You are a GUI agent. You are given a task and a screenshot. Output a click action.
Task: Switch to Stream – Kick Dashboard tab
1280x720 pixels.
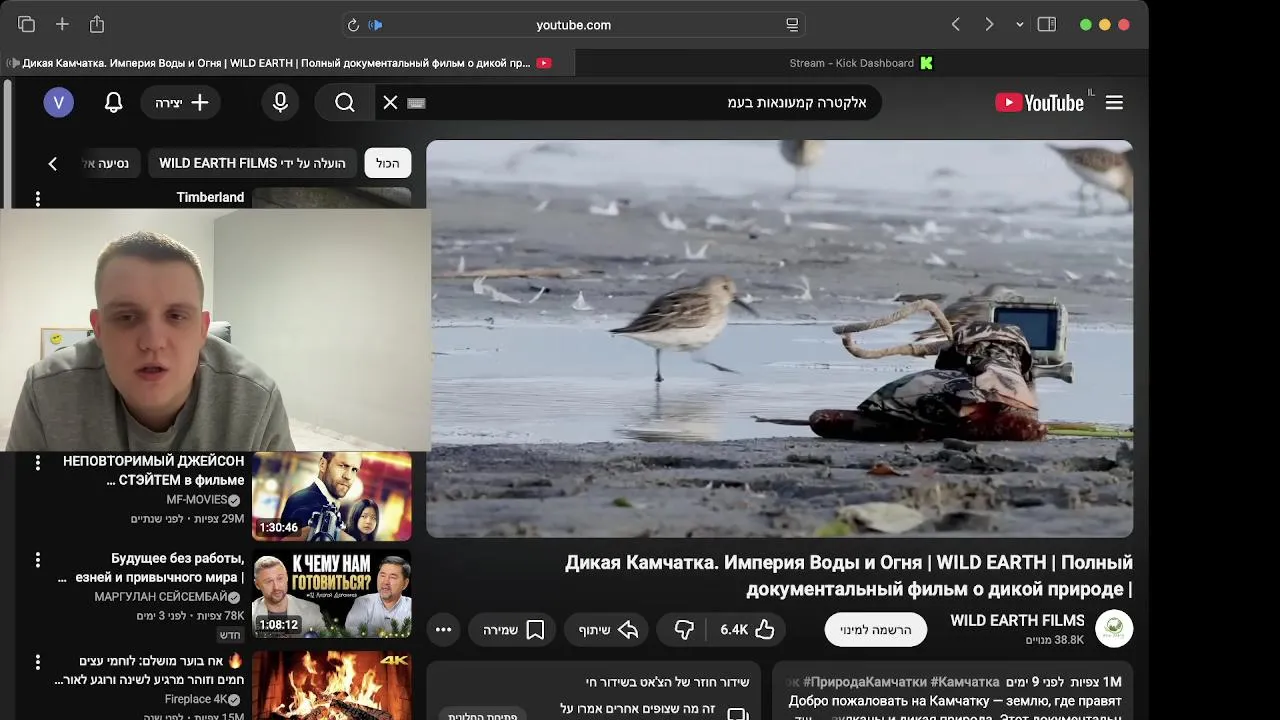coord(861,63)
